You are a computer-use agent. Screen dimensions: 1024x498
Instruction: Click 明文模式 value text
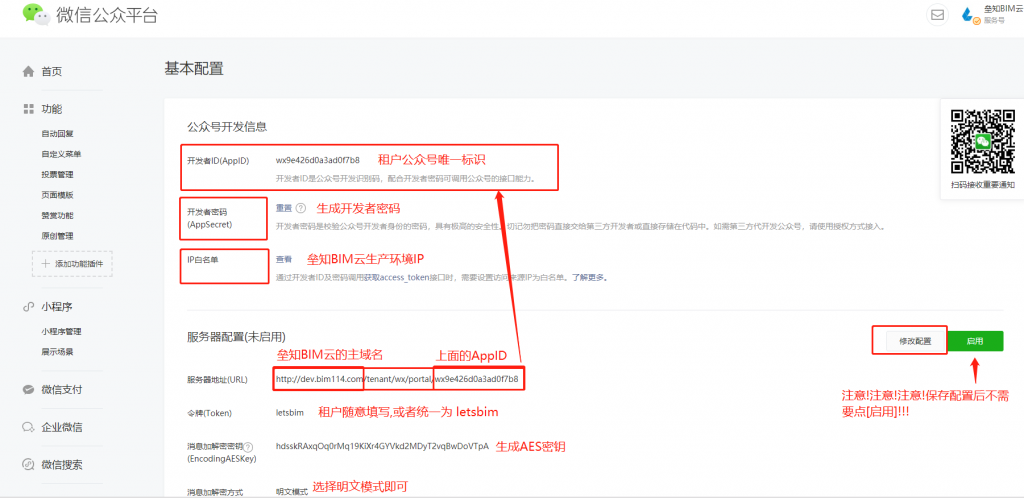pos(291,491)
